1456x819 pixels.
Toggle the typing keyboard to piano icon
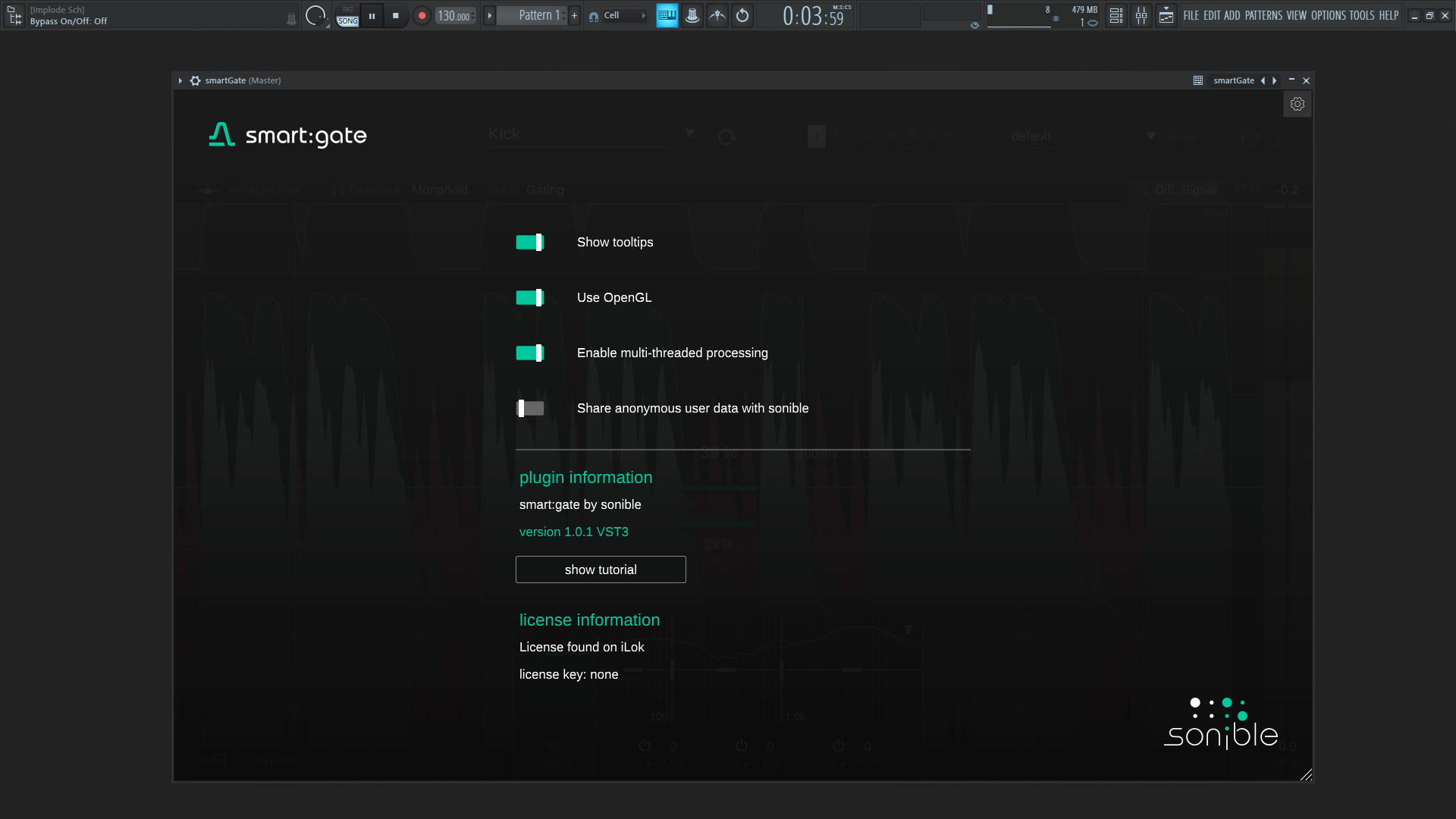click(x=667, y=15)
